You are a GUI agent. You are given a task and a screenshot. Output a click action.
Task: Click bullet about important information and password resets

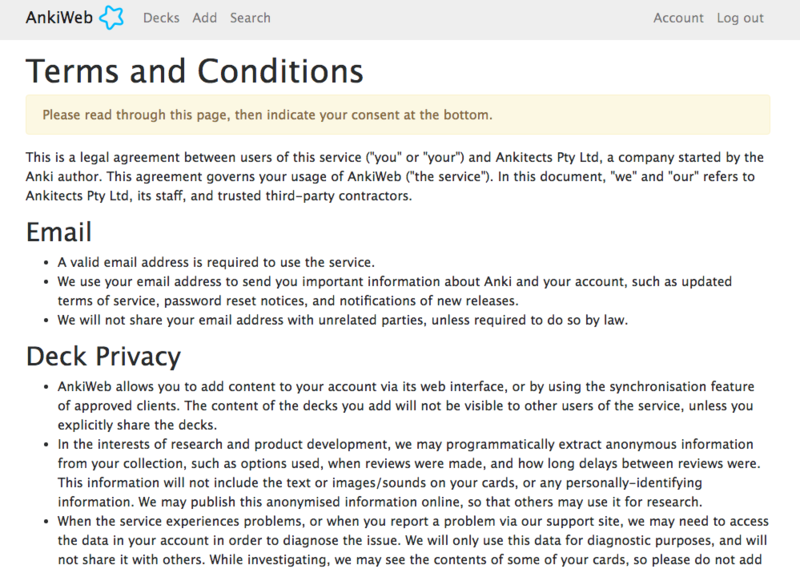[x=394, y=291]
